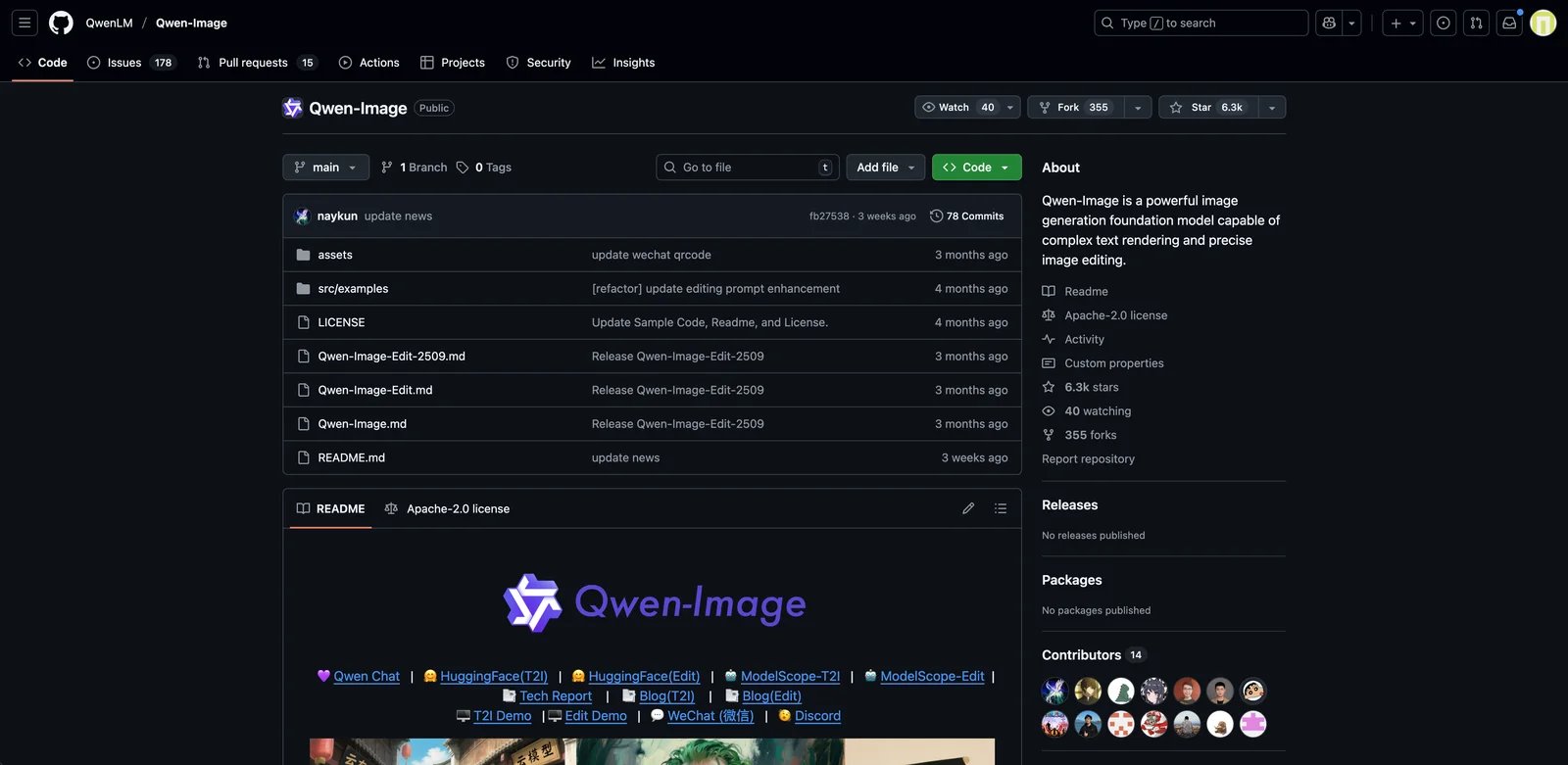Viewport: 1568px width, 765px height.
Task: Expand the Star lists dropdown arrow
Action: click(x=1272, y=108)
